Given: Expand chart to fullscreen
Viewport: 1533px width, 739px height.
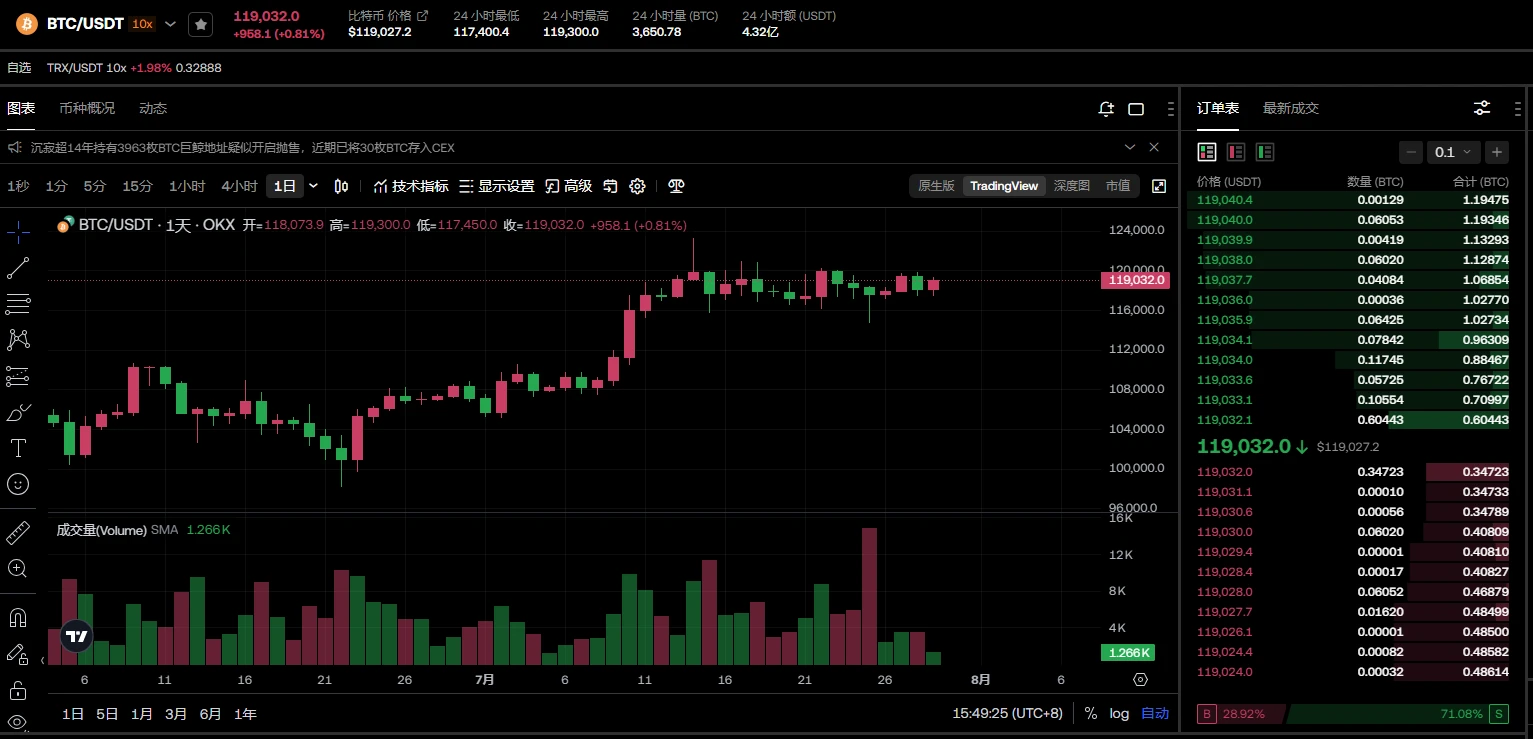Looking at the screenshot, I should click(1159, 186).
